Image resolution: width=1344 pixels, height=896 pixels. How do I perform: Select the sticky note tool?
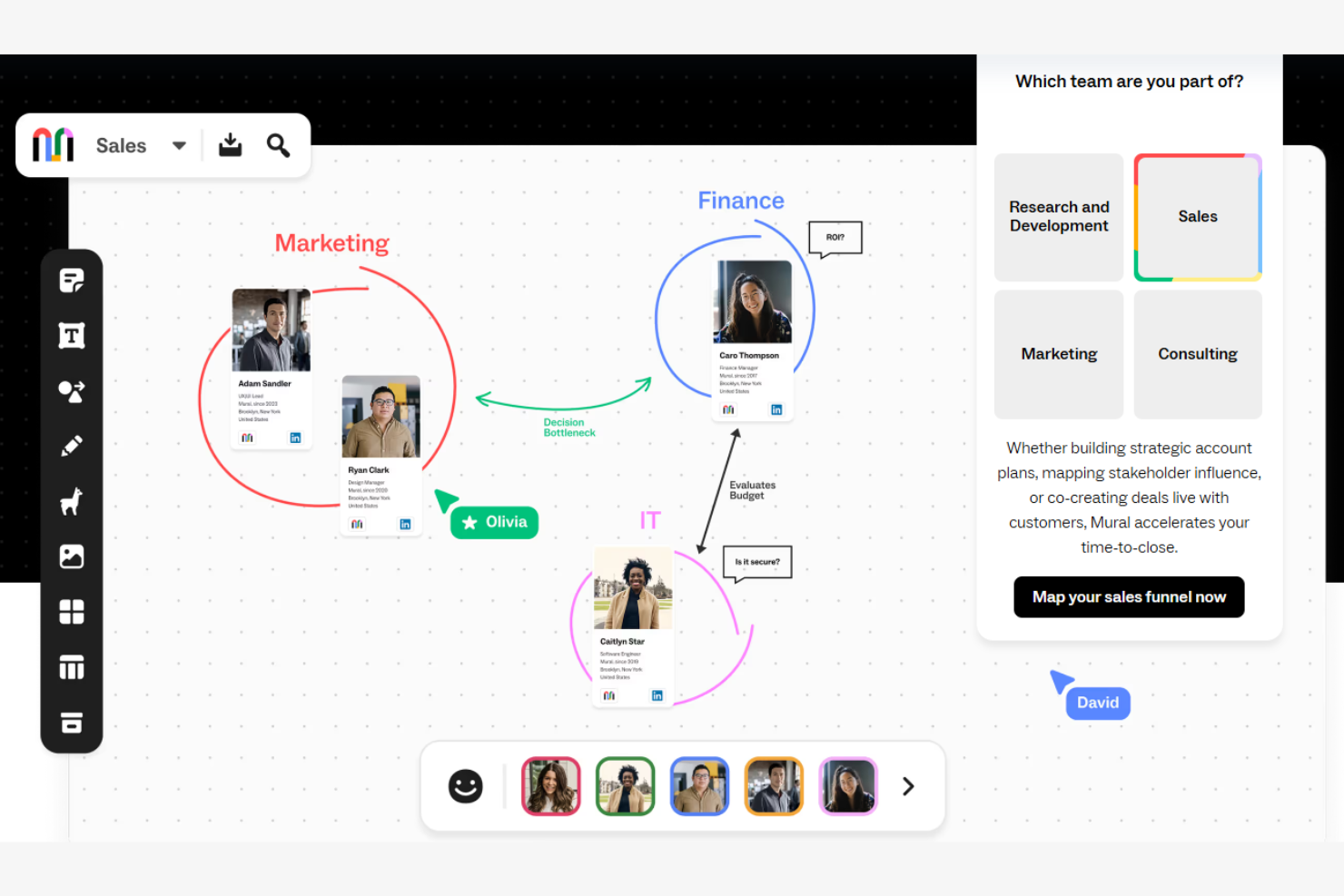tap(72, 280)
